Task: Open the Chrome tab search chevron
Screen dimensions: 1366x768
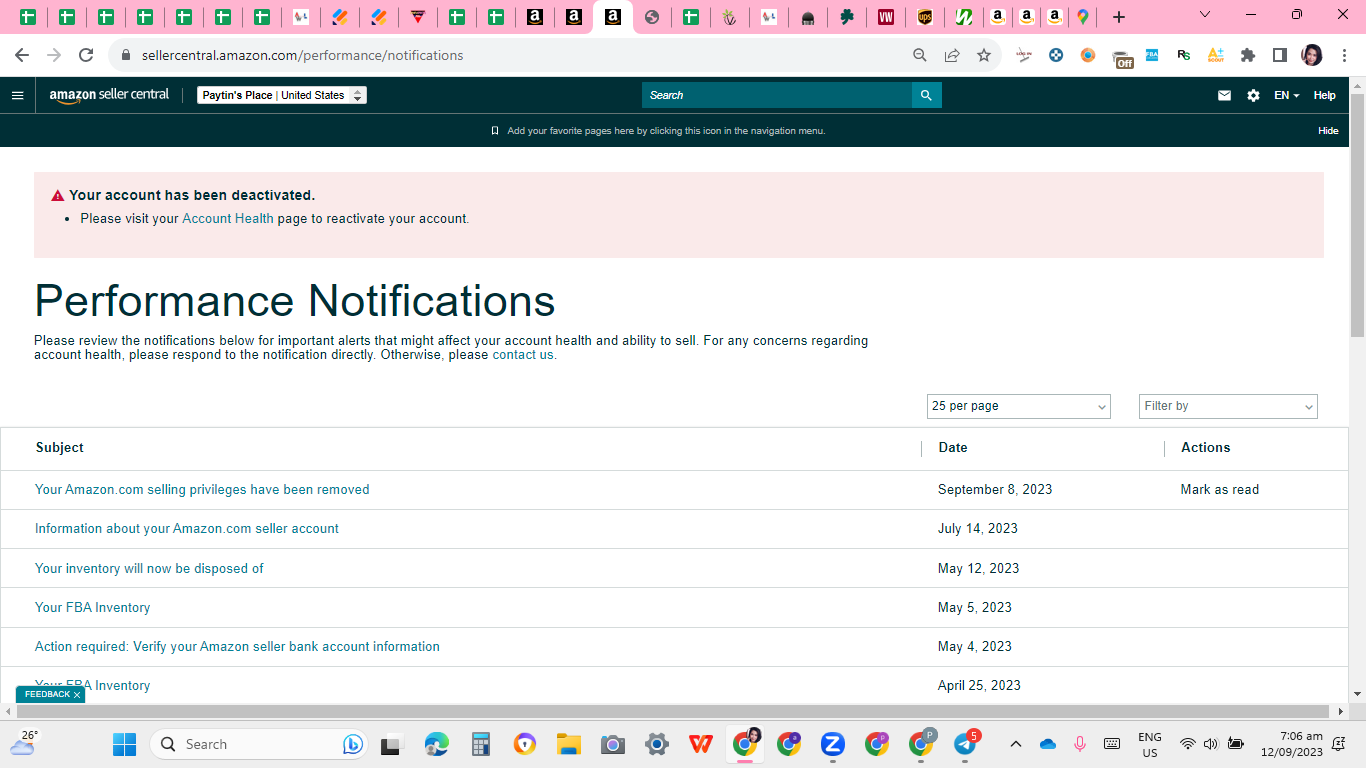Action: point(1205,15)
